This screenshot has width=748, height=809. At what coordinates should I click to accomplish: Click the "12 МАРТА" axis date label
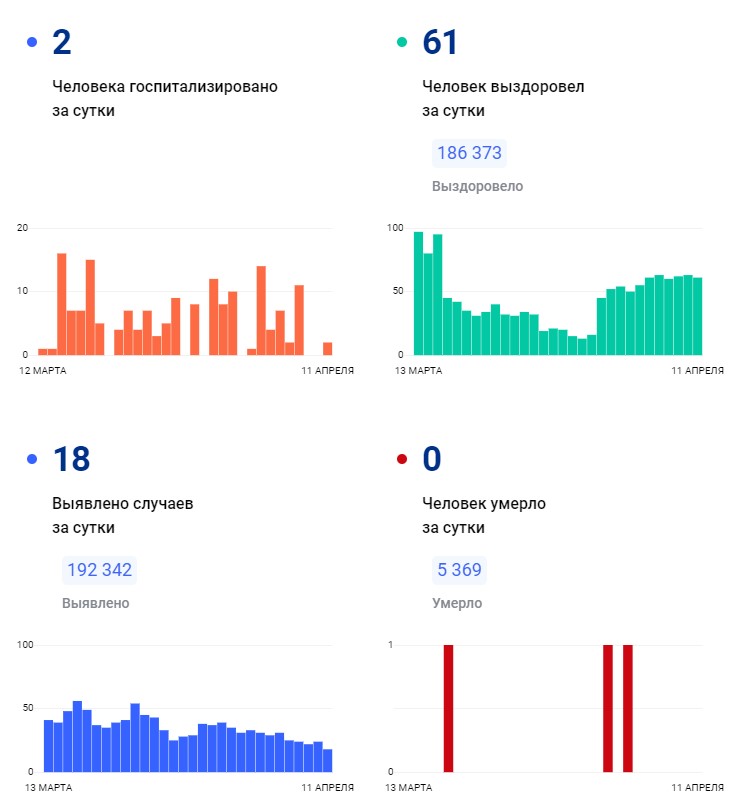click(x=45, y=371)
